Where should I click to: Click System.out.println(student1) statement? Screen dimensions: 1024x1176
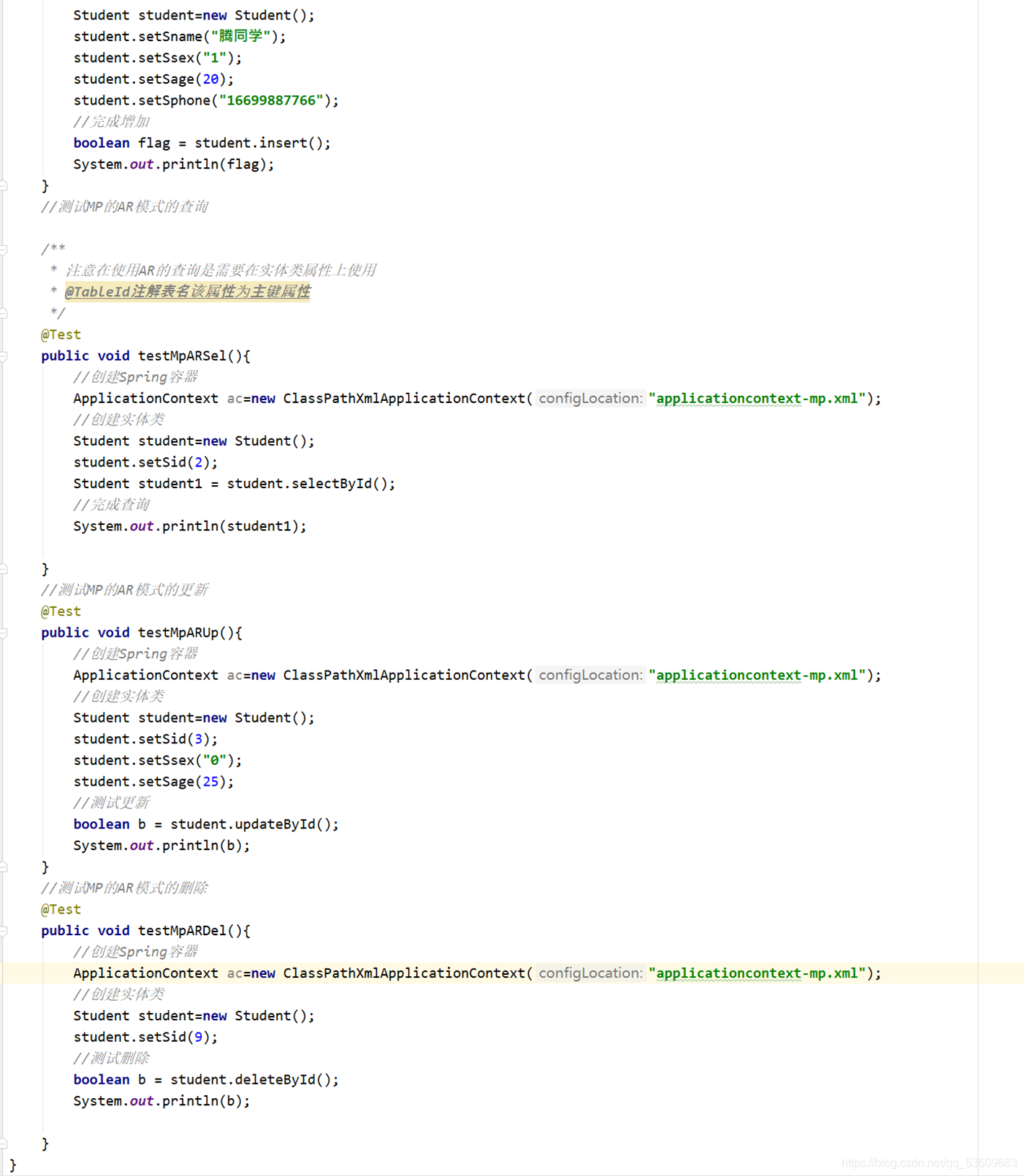pos(190,526)
